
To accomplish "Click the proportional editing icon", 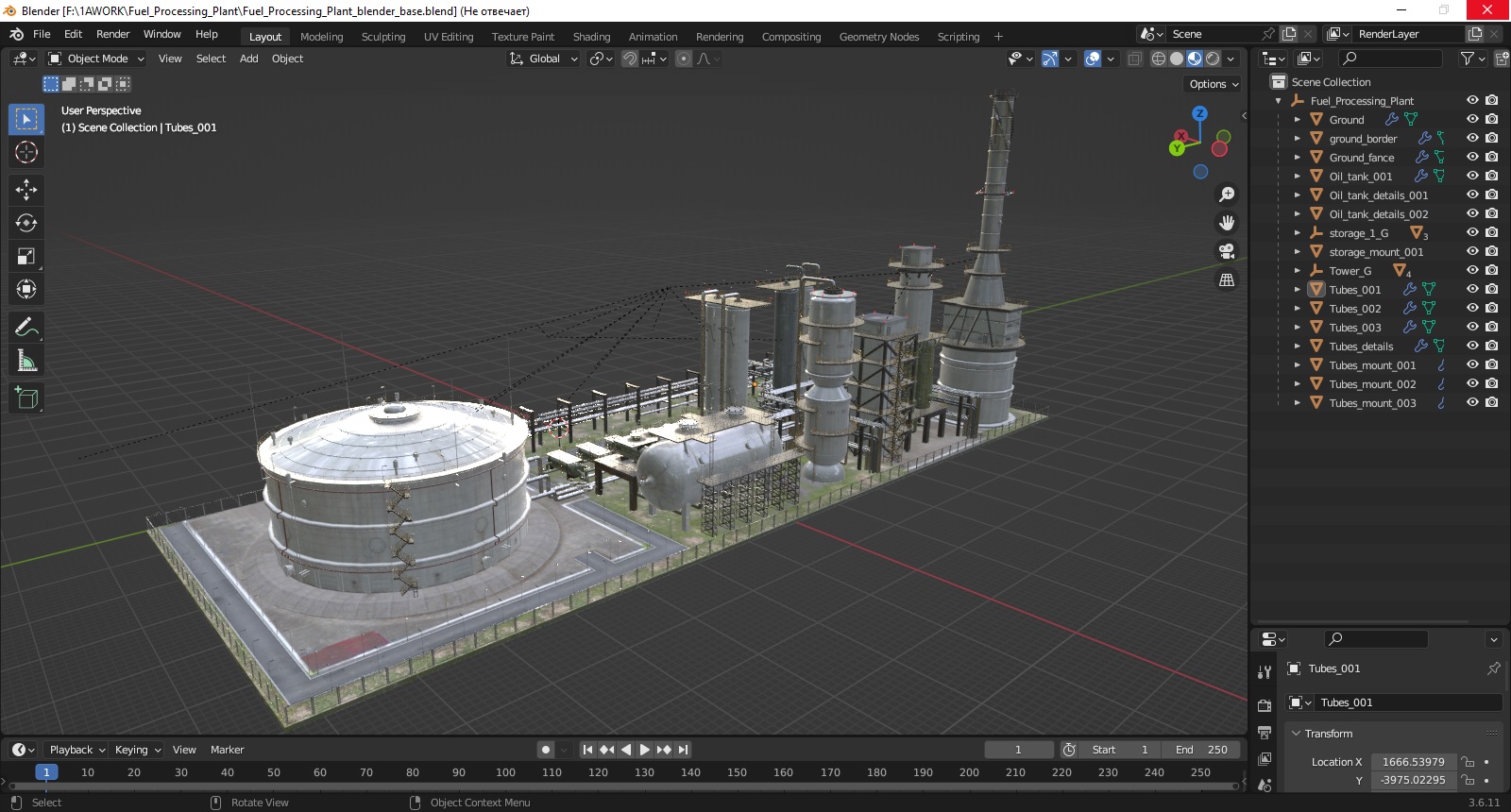I will 684,59.
